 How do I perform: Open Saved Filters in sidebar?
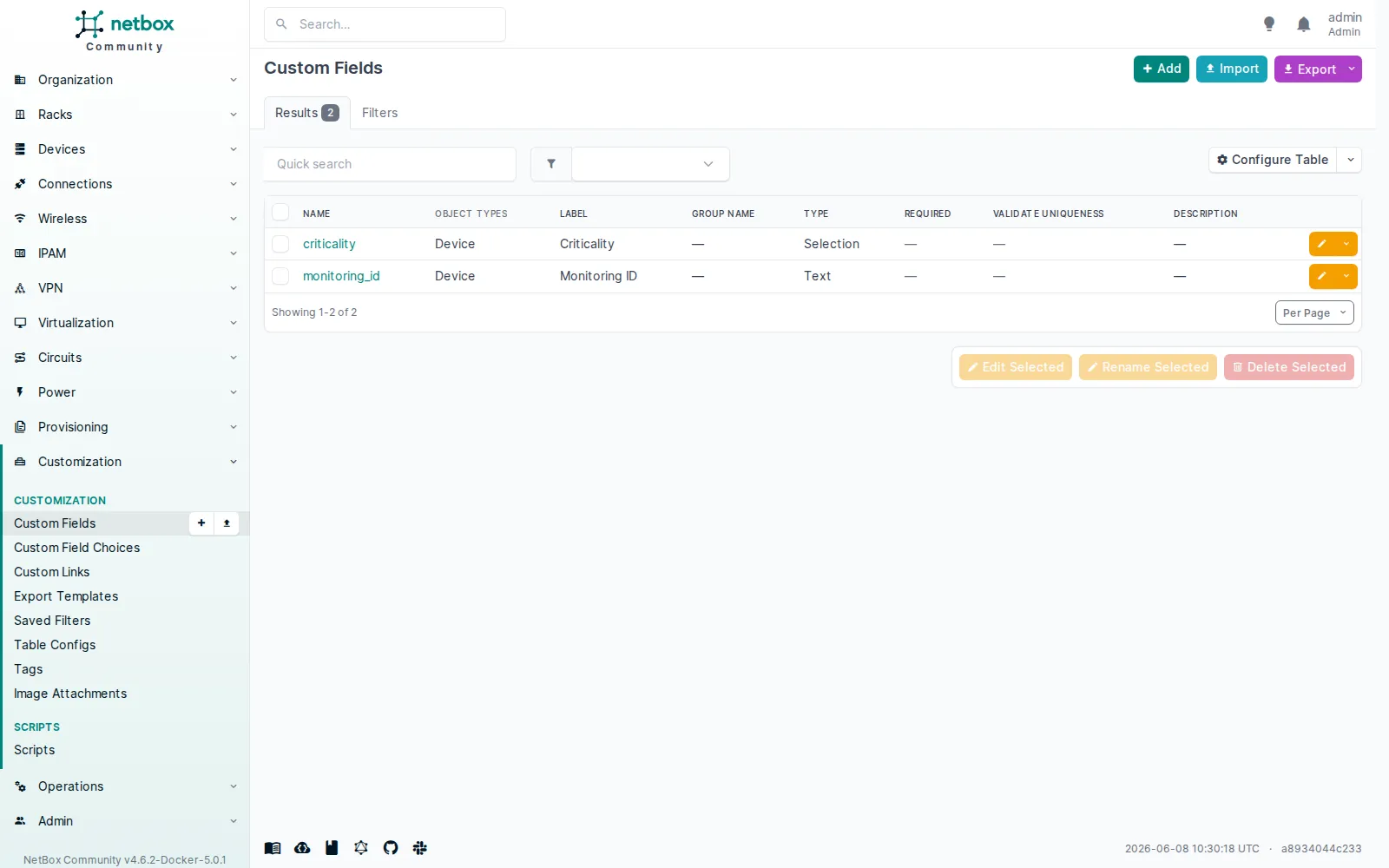point(52,621)
